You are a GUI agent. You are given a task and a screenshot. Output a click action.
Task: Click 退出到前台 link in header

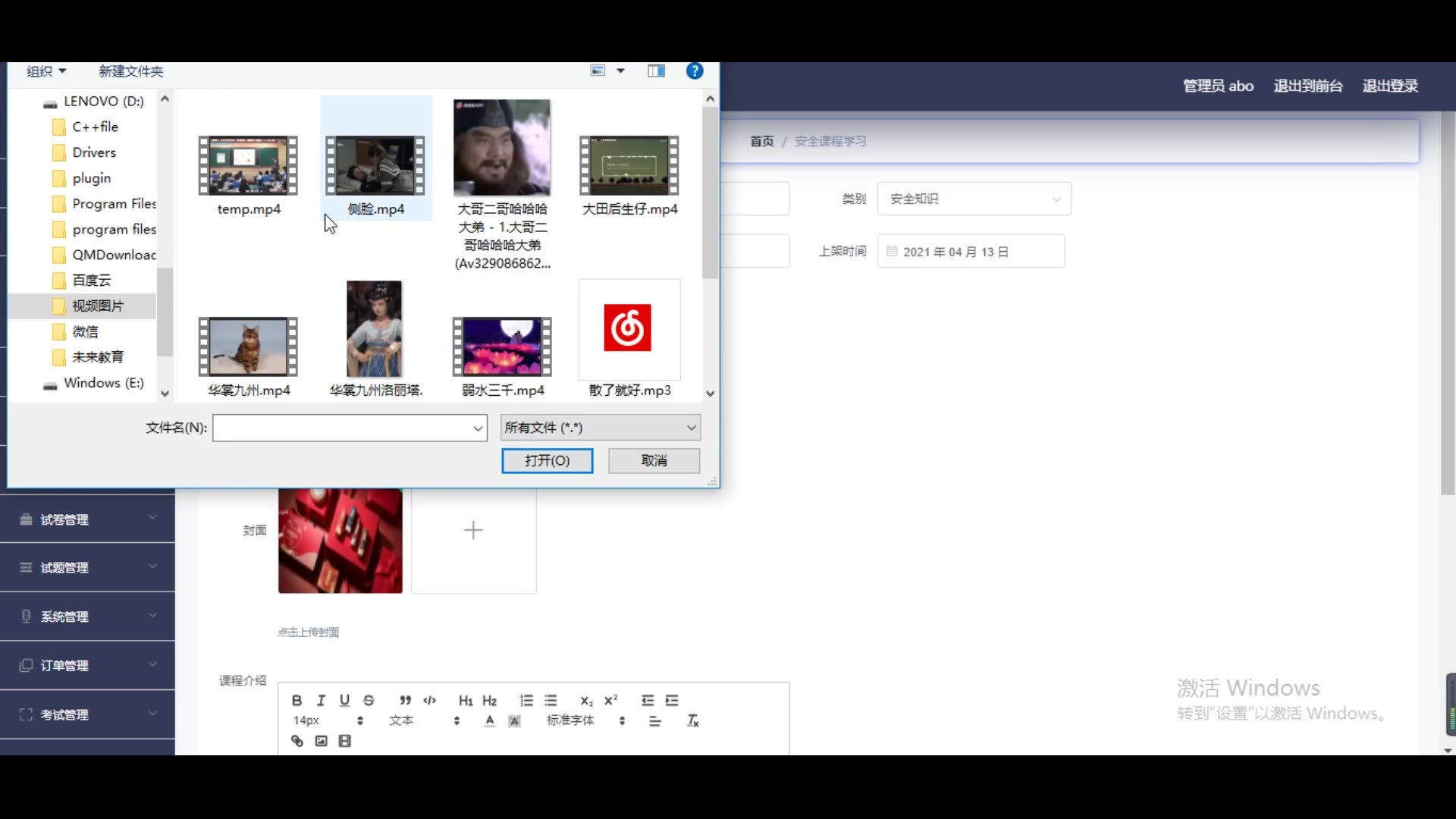[1308, 86]
